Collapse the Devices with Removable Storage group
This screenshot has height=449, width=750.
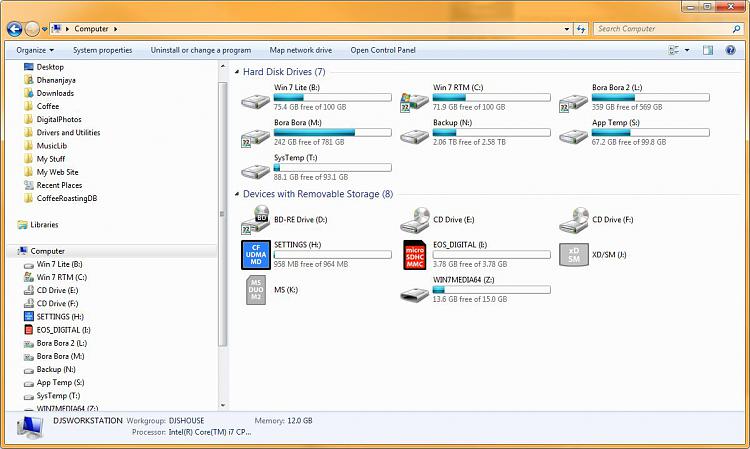point(237,194)
